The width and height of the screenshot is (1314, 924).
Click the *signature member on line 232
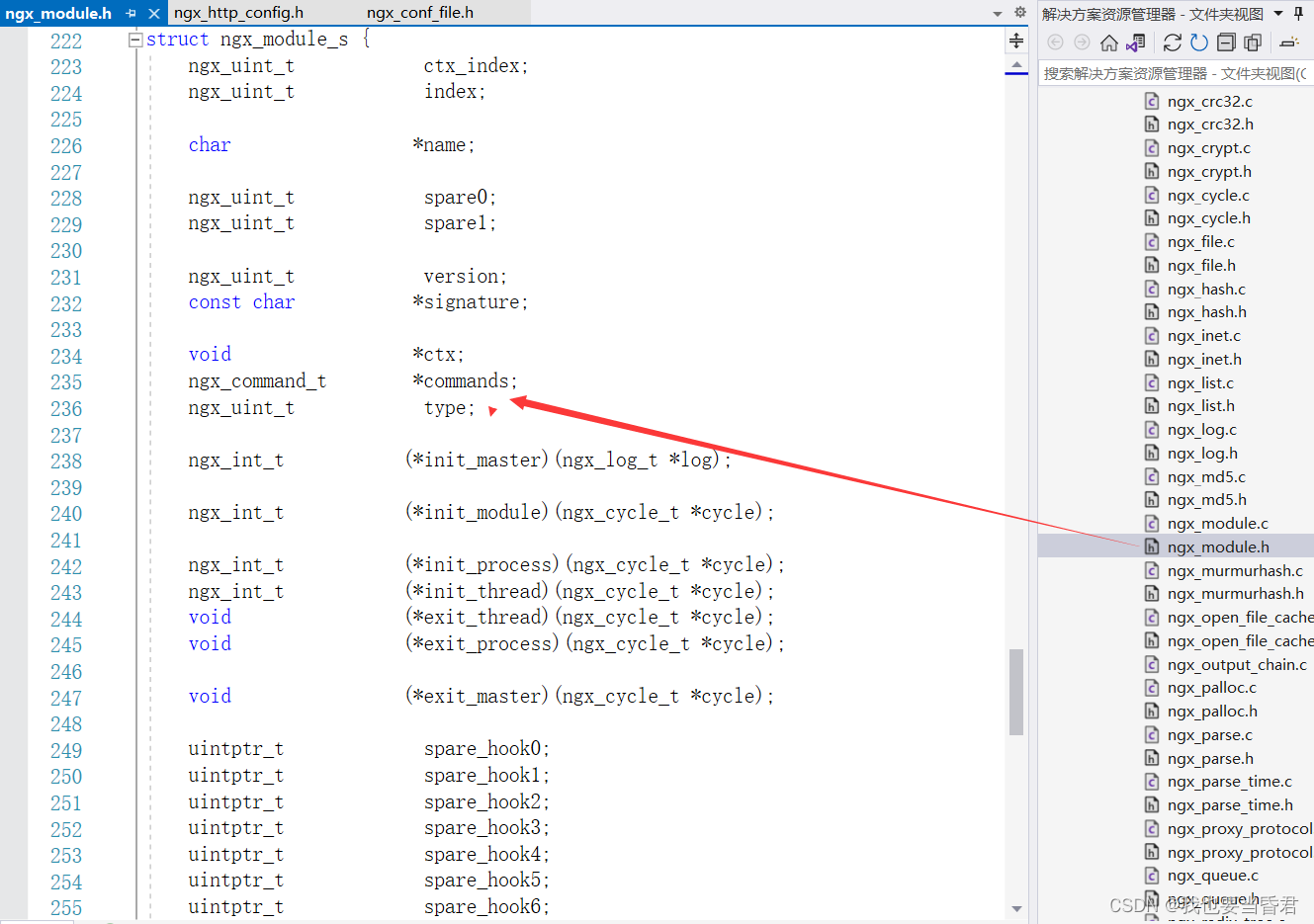[471, 302]
